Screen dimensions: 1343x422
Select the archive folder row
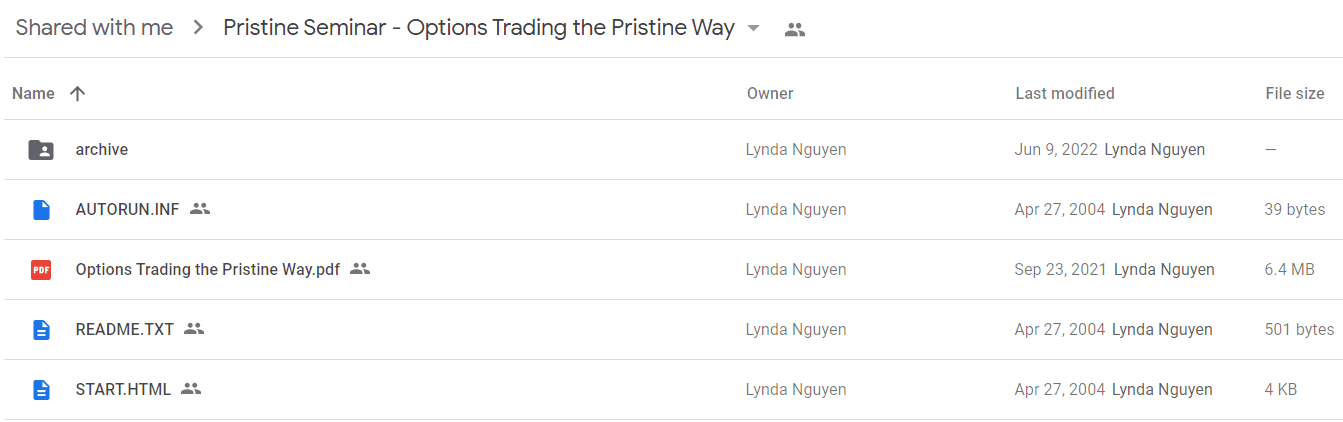671,150
